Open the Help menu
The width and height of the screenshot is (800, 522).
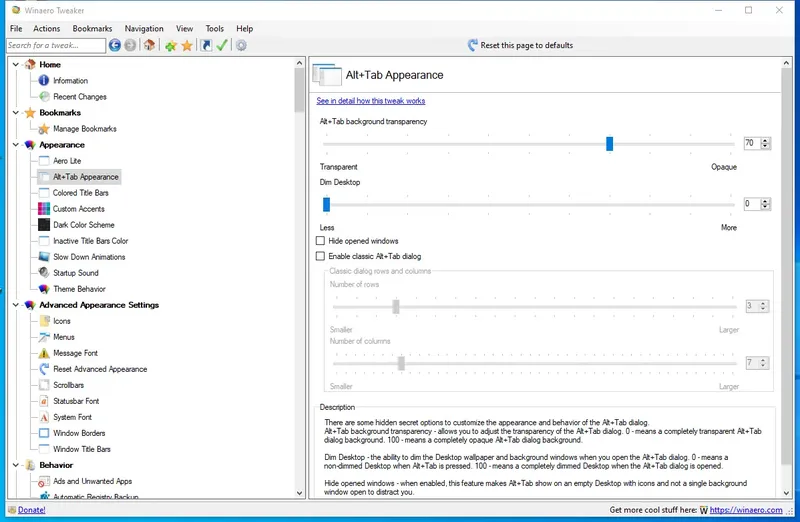point(244,29)
